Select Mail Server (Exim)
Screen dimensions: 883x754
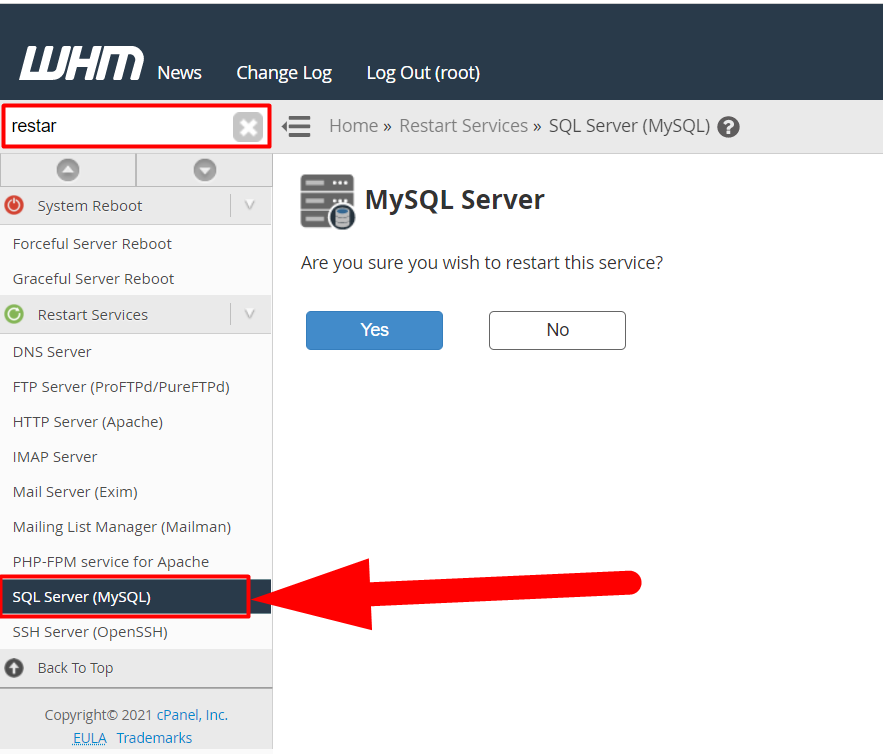coord(75,492)
